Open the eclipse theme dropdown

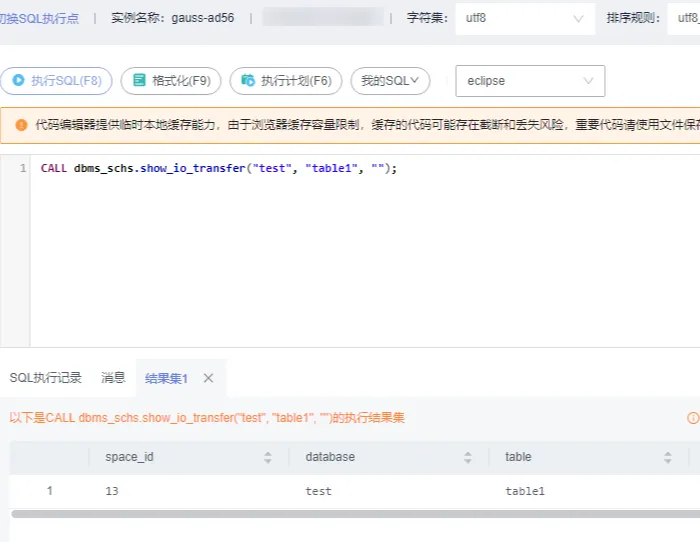click(x=530, y=81)
